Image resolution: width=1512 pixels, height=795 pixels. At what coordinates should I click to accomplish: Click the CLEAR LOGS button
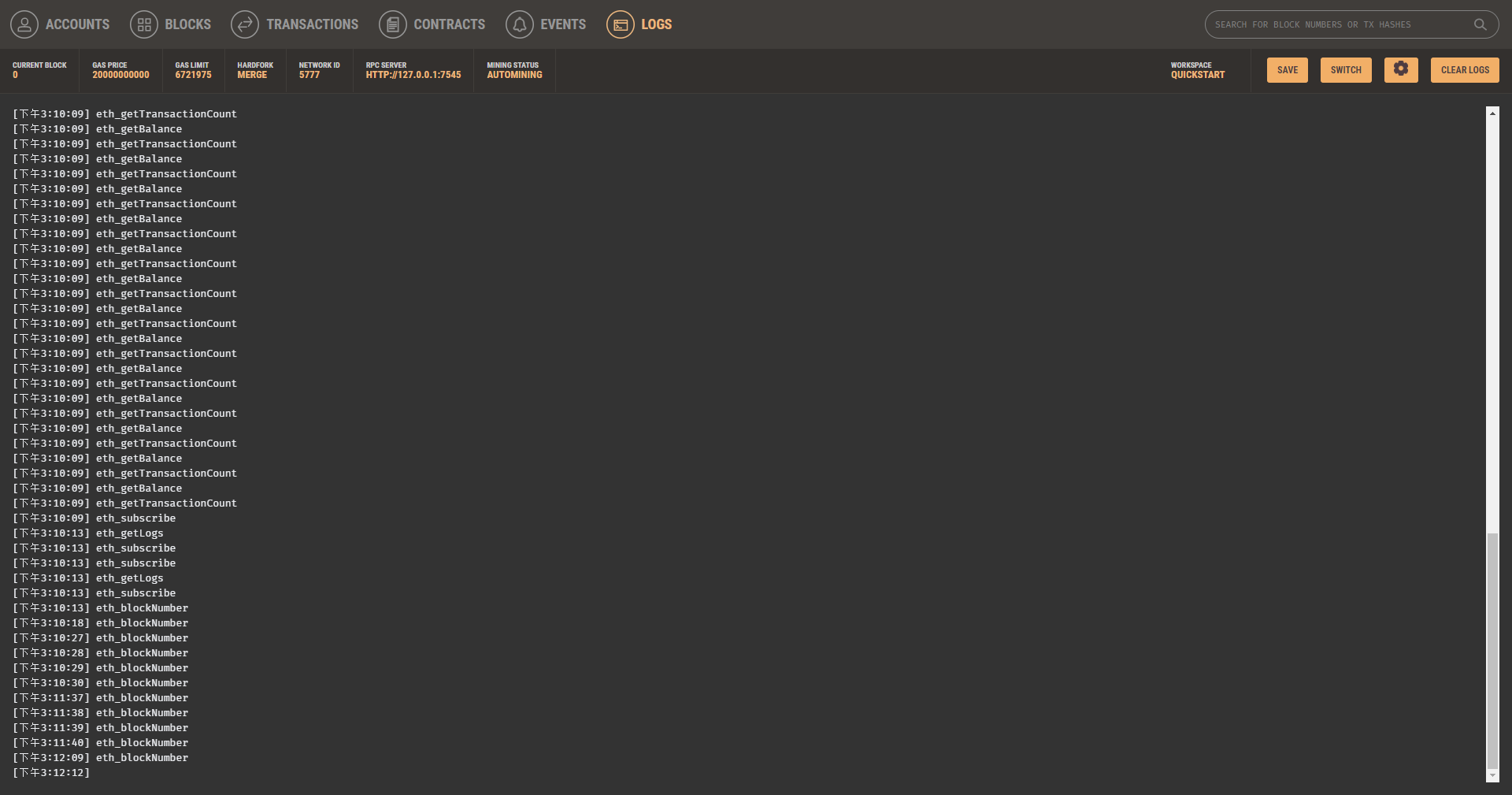pos(1465,69)
